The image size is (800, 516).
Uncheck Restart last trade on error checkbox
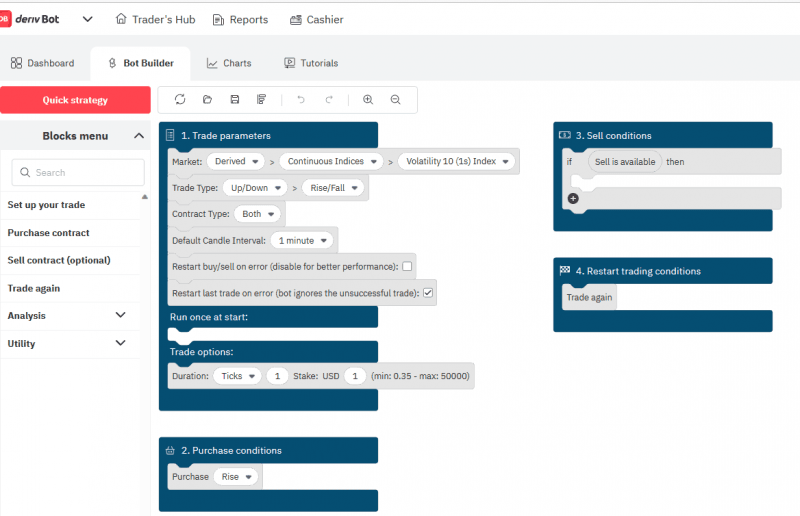tap(428, 293)
